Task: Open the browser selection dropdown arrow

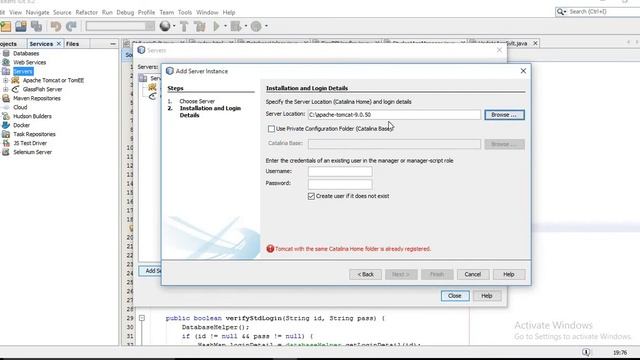Action: pyautogui.click(x=174, y=27)
